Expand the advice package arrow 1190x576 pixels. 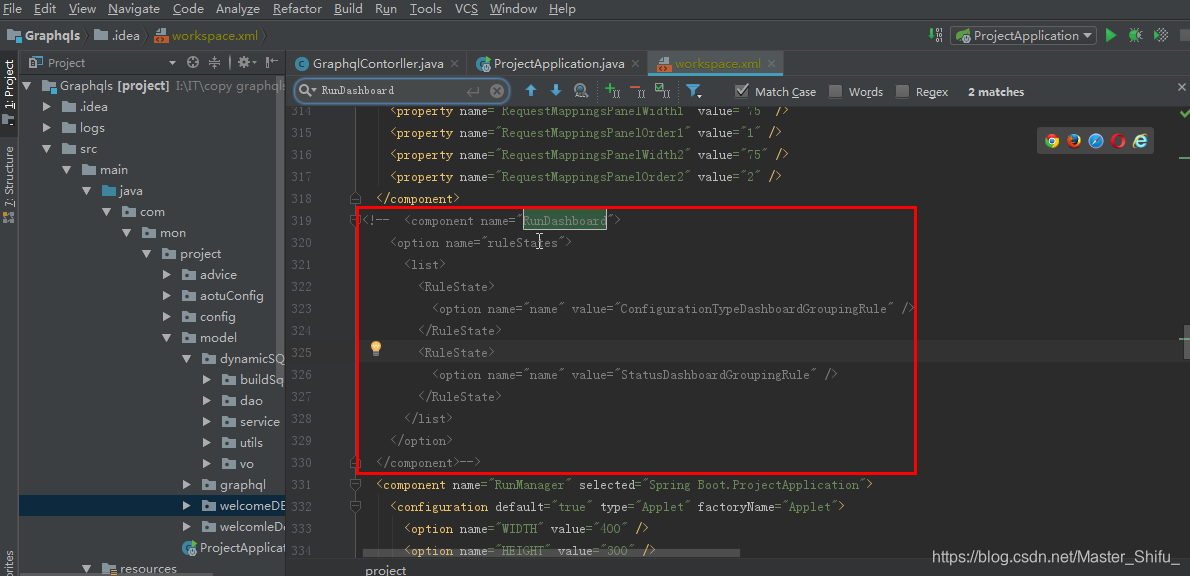coord(166,275)
